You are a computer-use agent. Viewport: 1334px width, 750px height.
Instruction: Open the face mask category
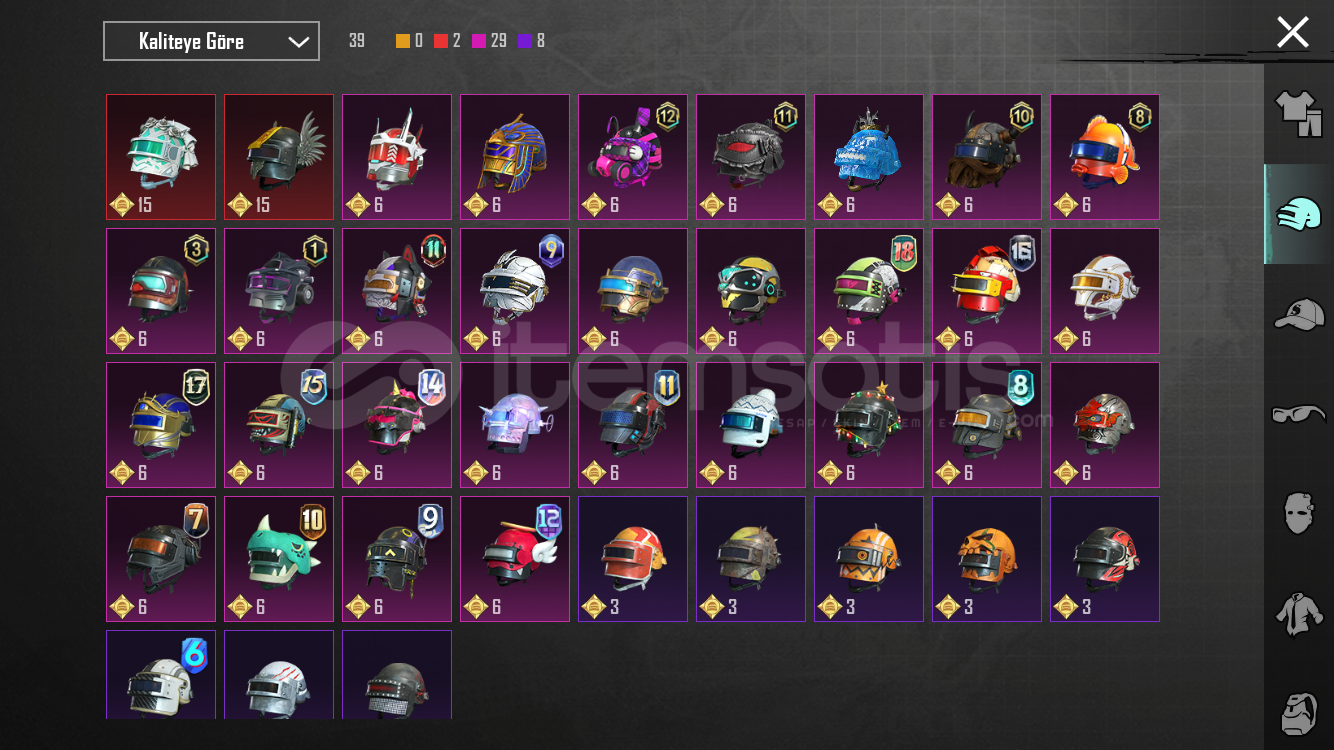[1298, 513]
